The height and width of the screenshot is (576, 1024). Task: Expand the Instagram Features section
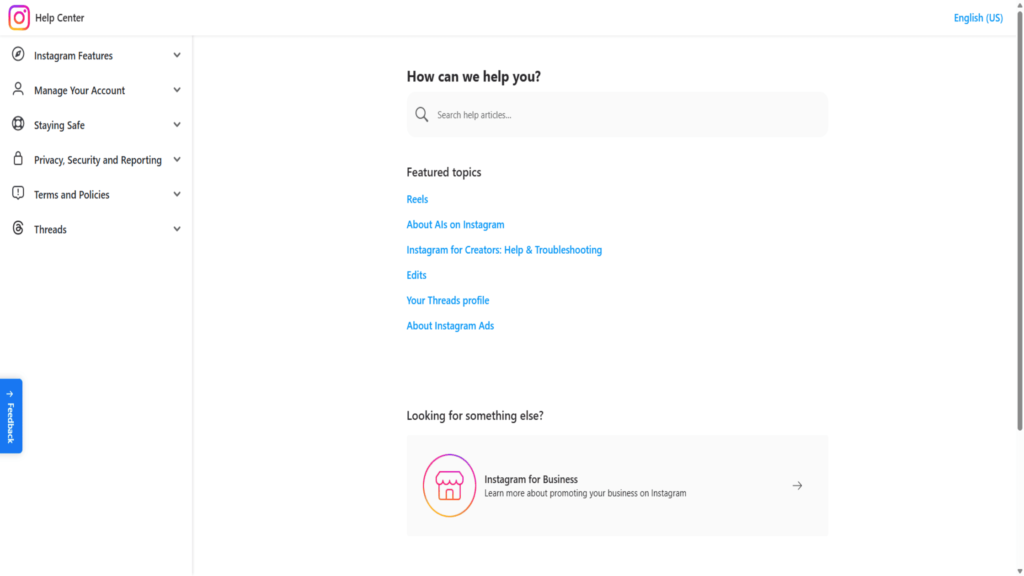[x=177, y=54]
